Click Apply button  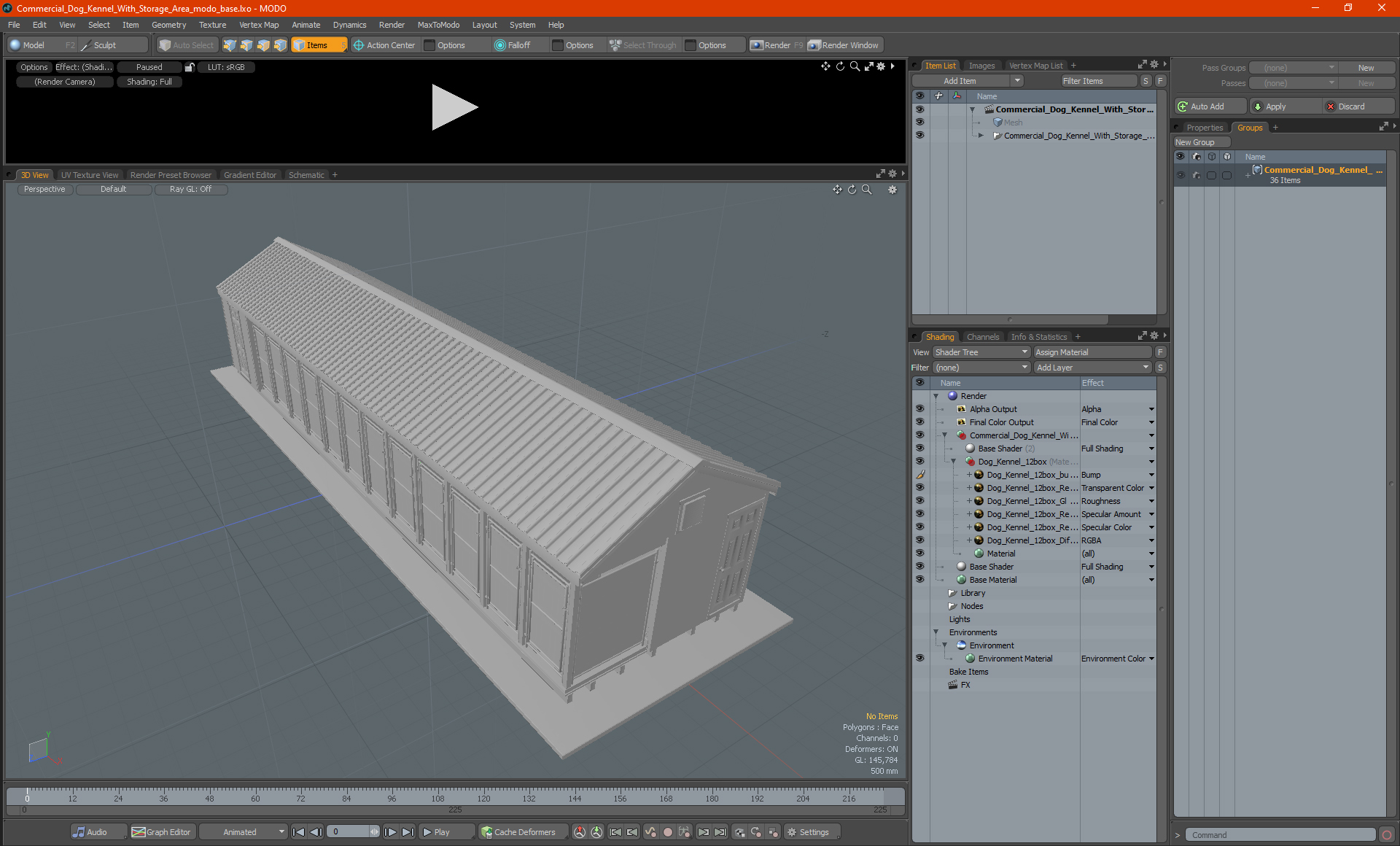click(x=1286, y=106)
